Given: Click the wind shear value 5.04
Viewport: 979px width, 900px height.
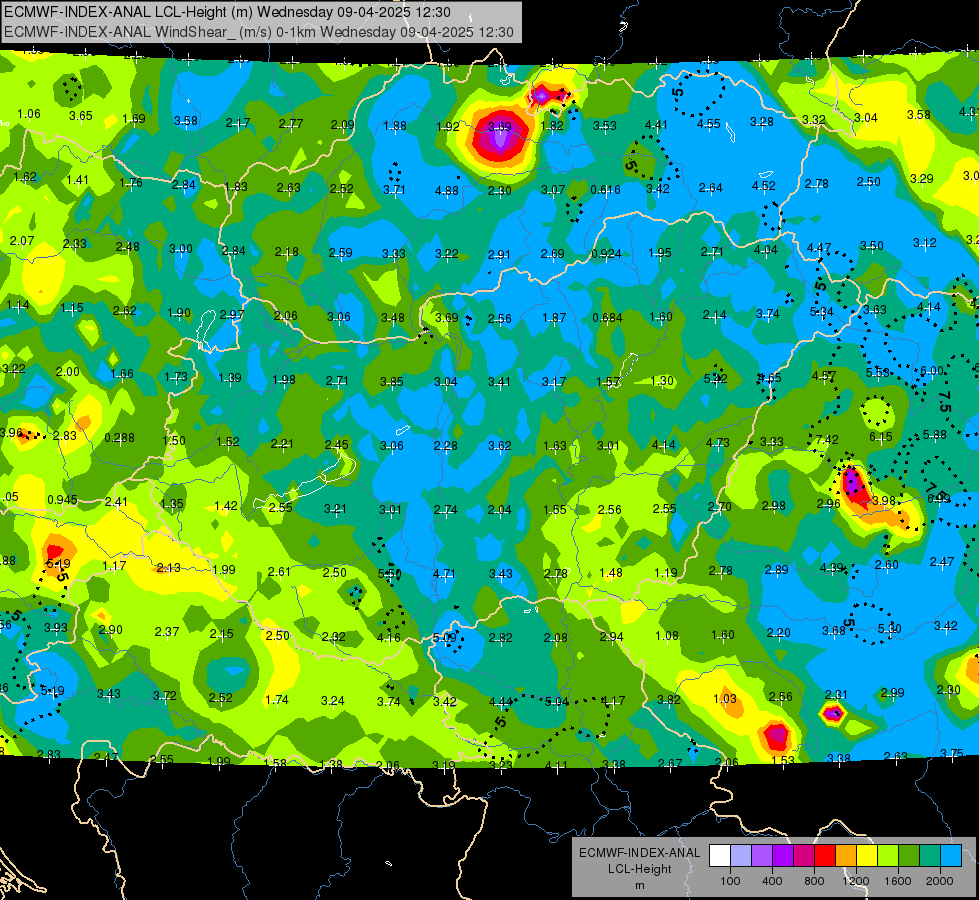Looking at the screenshot, I should click(557, 702).
